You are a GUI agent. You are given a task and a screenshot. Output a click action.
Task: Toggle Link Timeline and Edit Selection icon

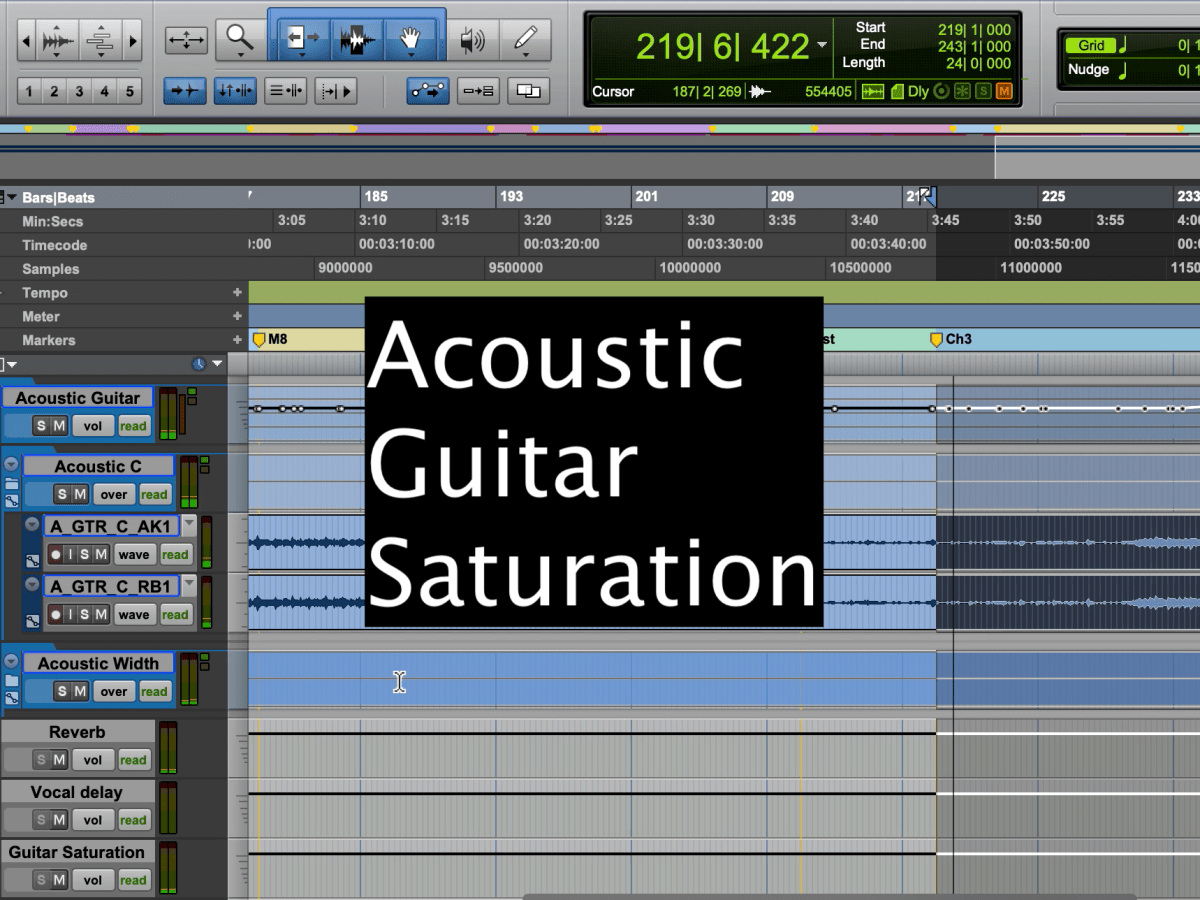(x=236, y=89)
